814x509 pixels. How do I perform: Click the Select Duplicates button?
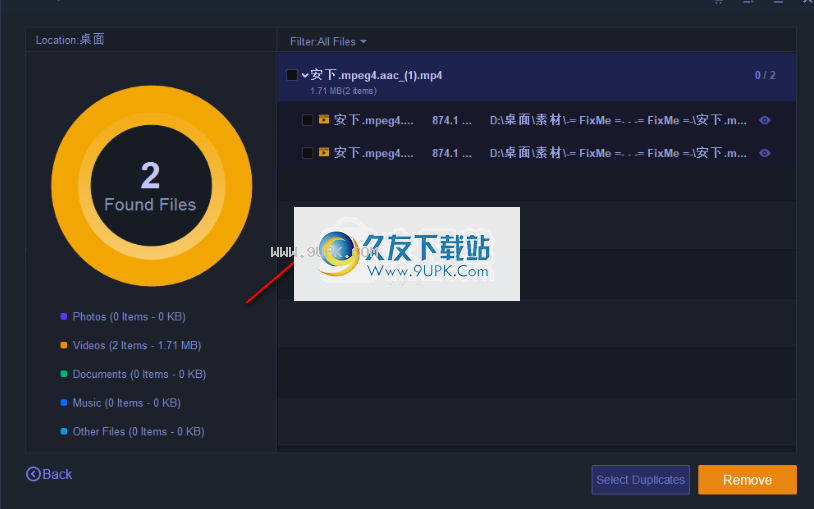[x=641, y=479]
